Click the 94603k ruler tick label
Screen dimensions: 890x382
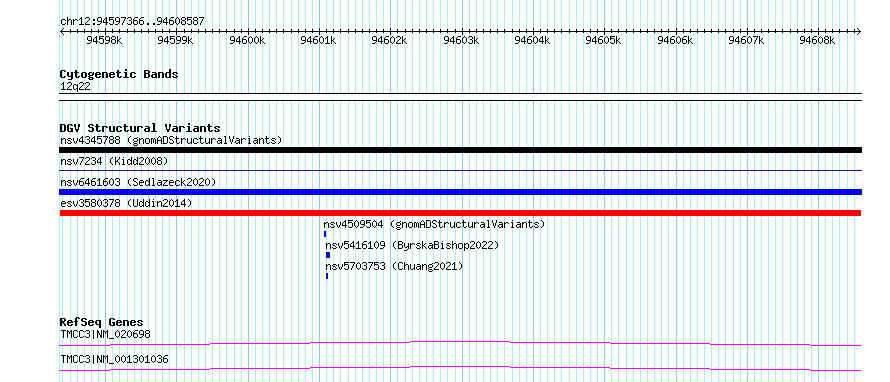[461, 40]
